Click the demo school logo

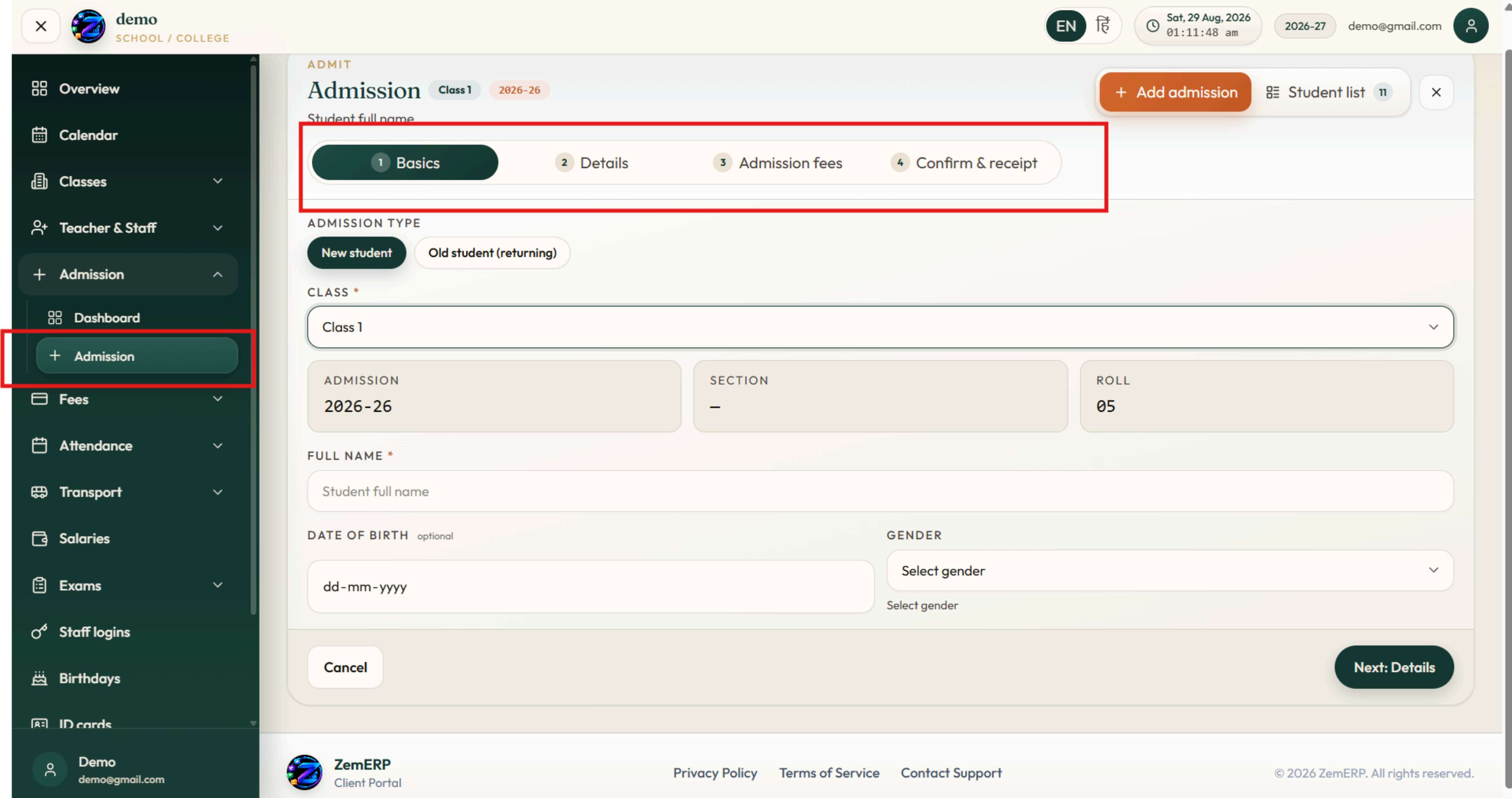click(x=88, y=26)
